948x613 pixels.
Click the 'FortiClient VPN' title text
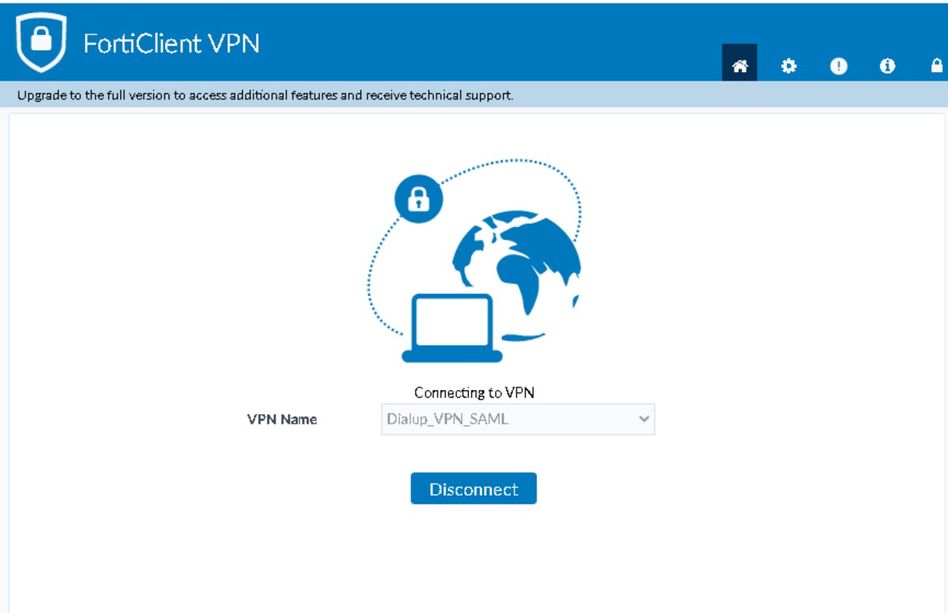pos(172,44)
